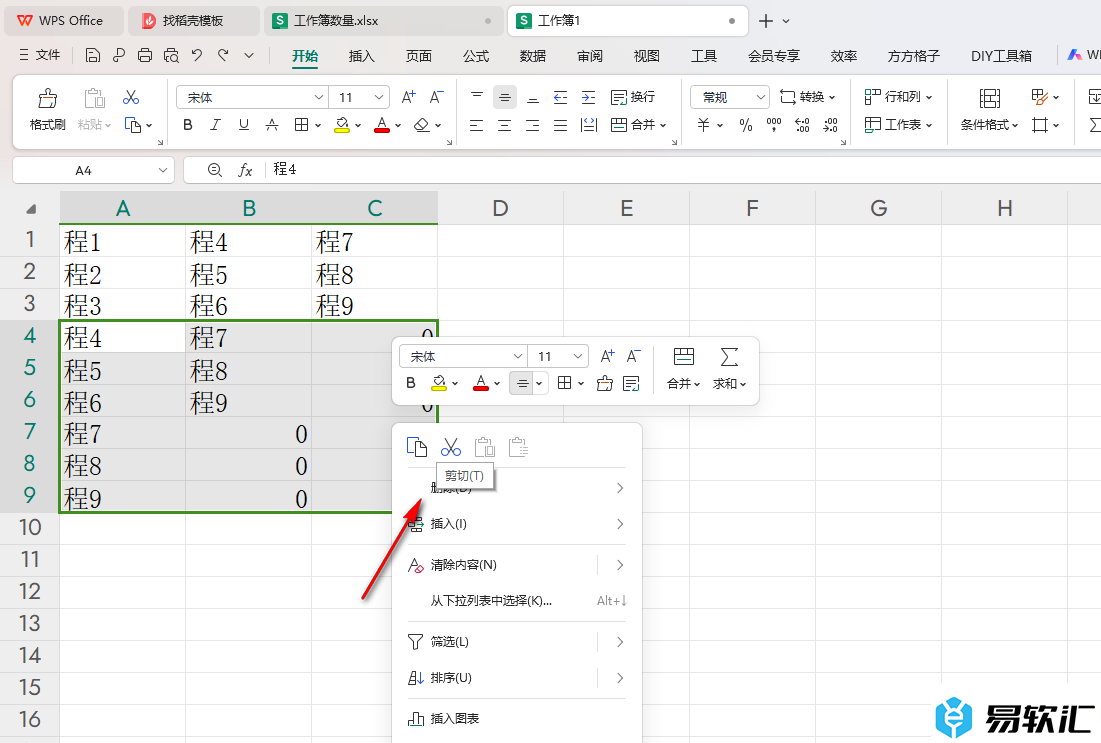1101x743 pixels.
Task: Click Merge (合并) icon in mini toolbar
Action: coord(683,367)
